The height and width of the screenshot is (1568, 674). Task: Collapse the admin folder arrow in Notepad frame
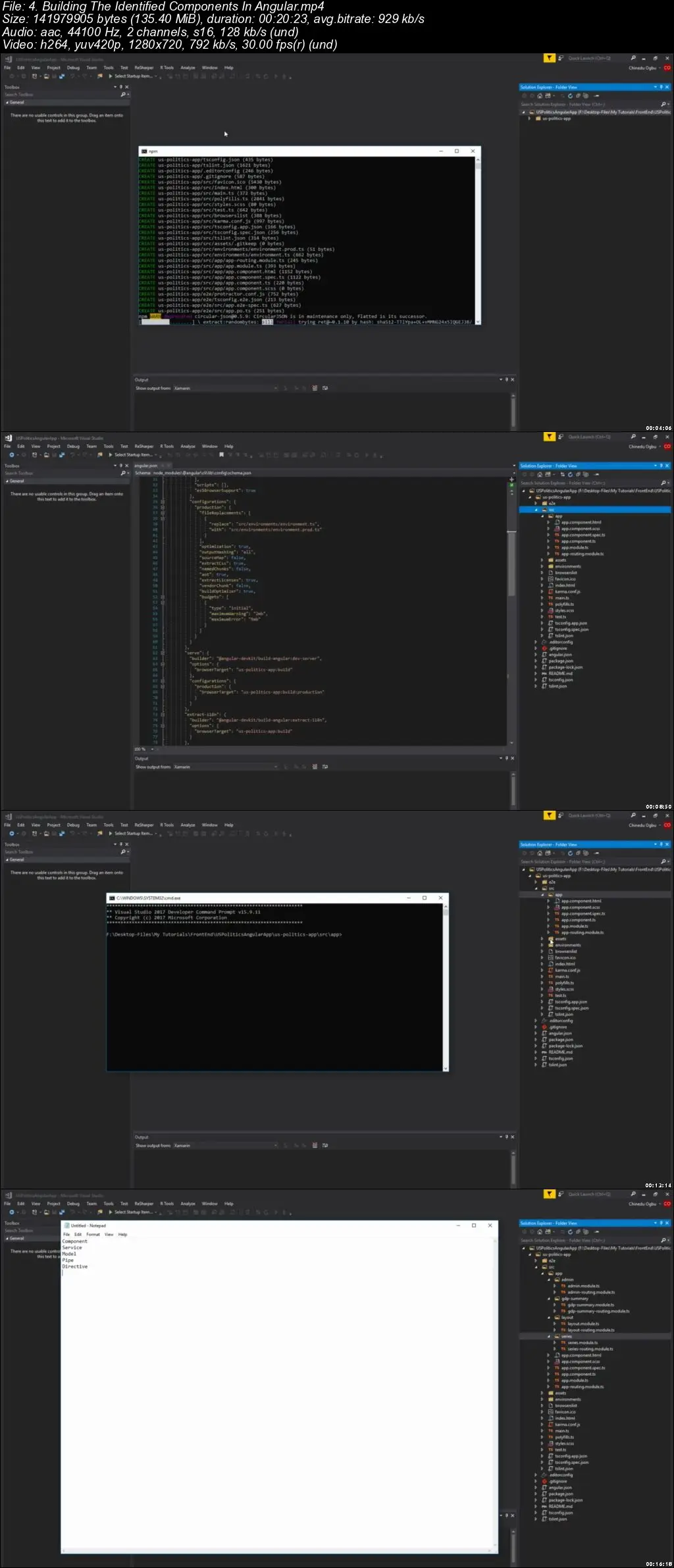click(549, 1280)
